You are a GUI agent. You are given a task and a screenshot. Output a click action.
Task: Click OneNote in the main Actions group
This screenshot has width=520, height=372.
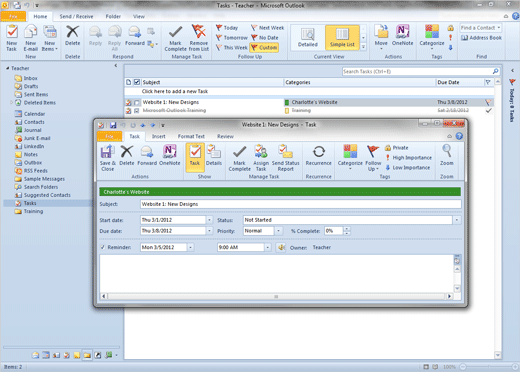click(402, 36)
